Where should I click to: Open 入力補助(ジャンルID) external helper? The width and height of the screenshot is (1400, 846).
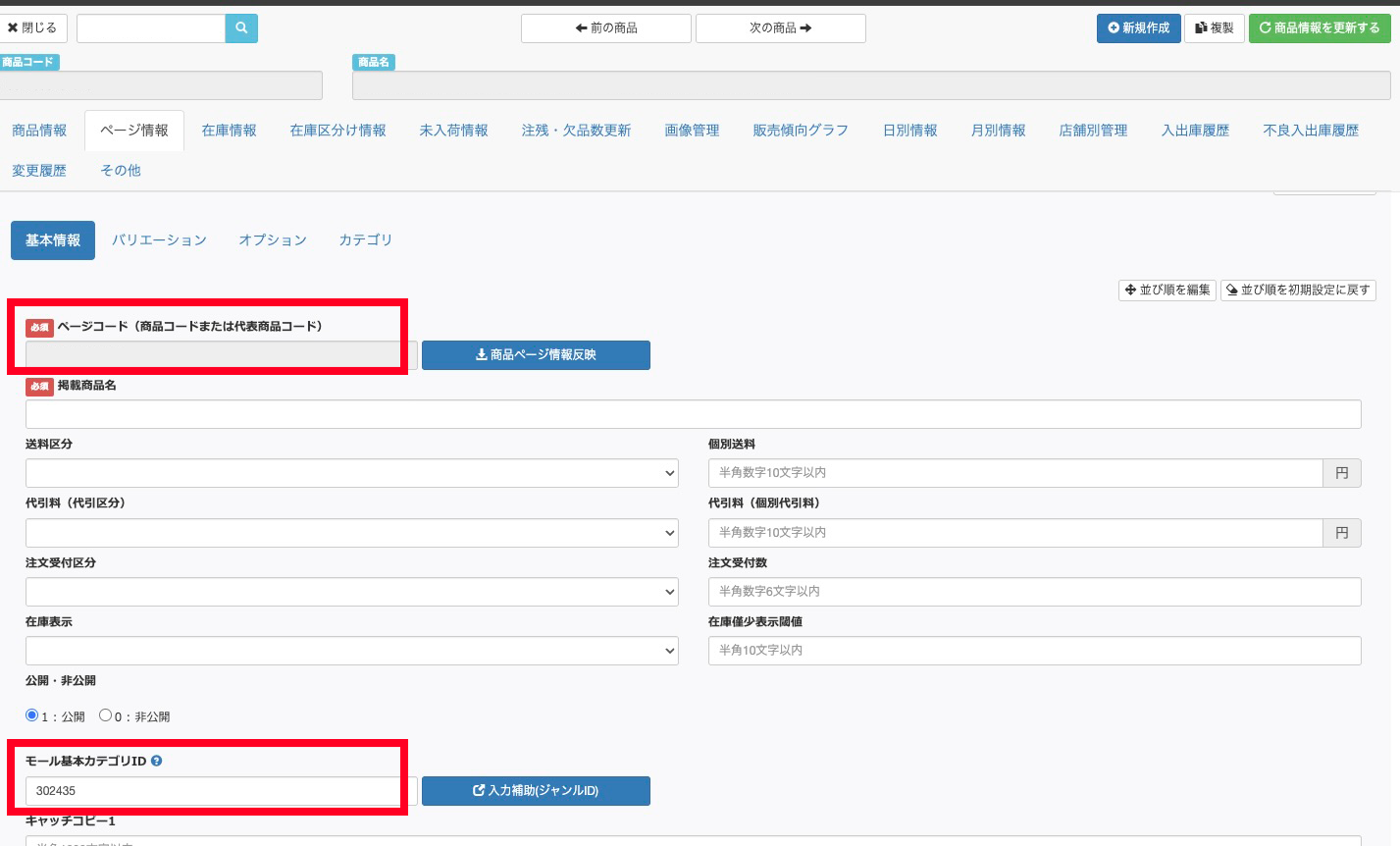(x=536, y=791)
